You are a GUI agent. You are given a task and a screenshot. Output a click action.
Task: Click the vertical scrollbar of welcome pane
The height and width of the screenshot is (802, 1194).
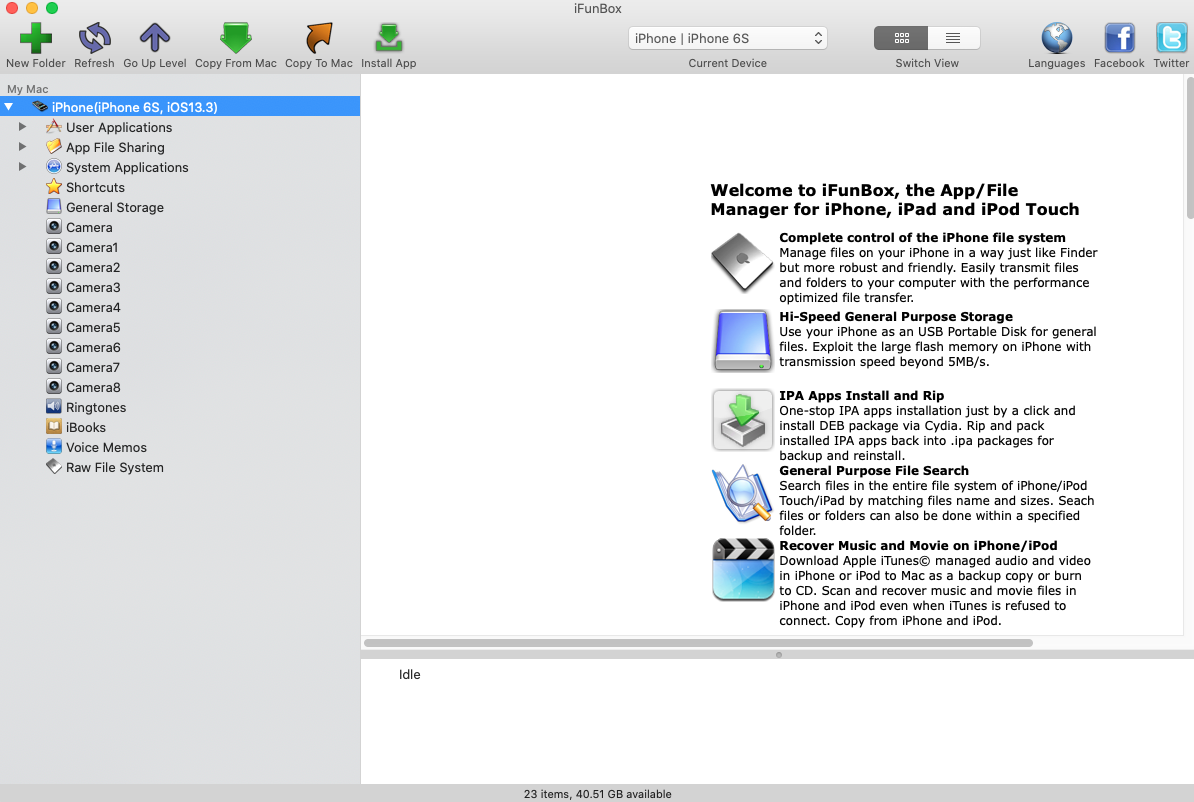[x=1189, y=146]
